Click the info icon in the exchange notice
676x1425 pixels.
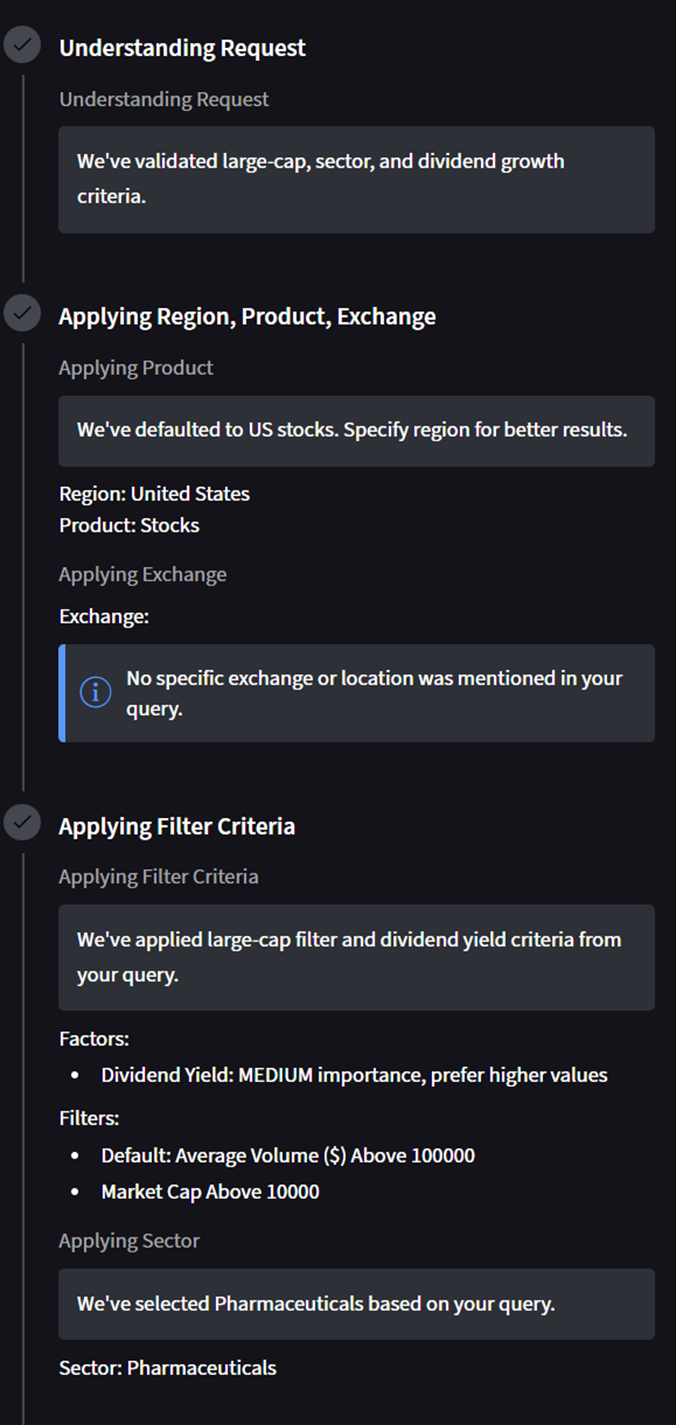95,692
